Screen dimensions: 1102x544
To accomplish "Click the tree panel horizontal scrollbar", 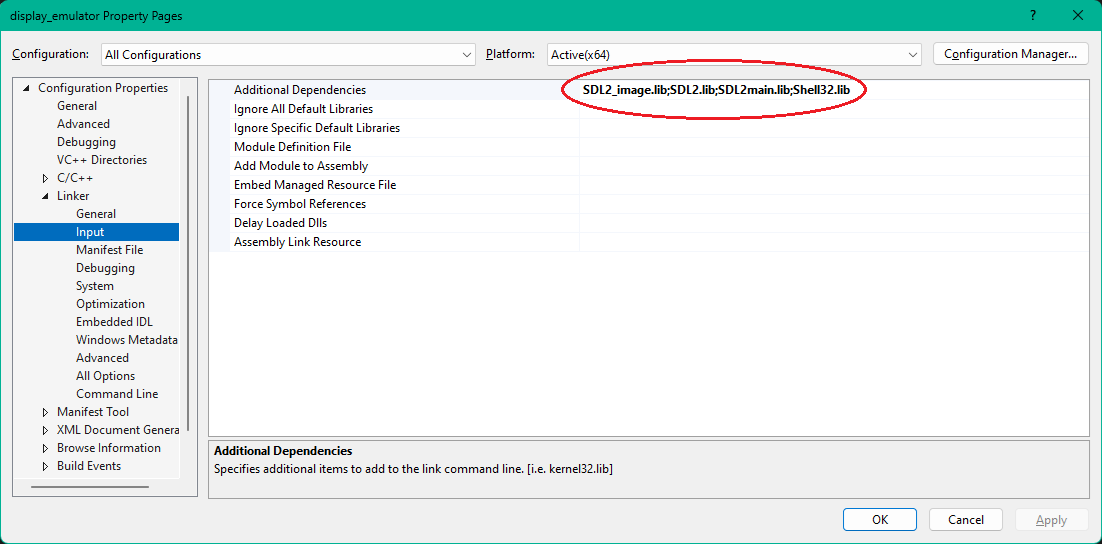I will tap(90, 487).
